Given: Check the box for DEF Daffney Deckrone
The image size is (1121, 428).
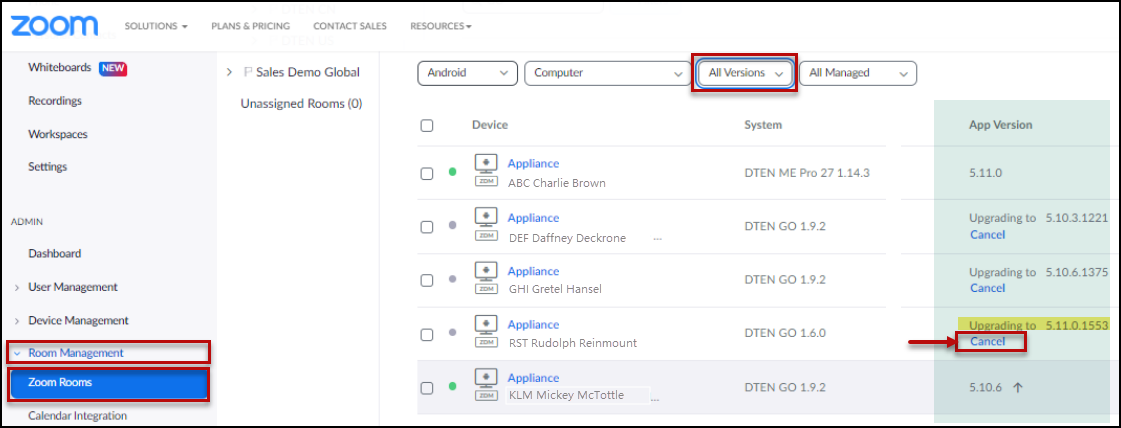Looking at the screenshot, I should (x=427, y=227).
